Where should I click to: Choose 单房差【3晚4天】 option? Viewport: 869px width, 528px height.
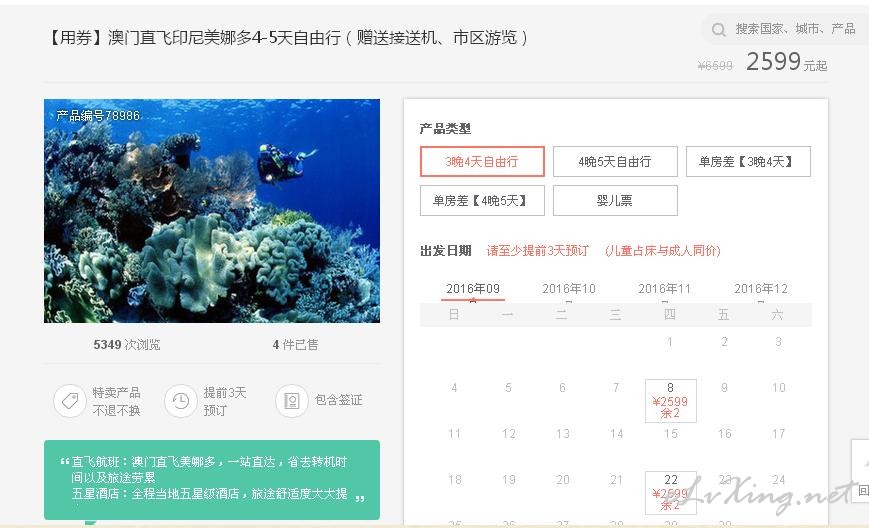click(x=748, y=162)
